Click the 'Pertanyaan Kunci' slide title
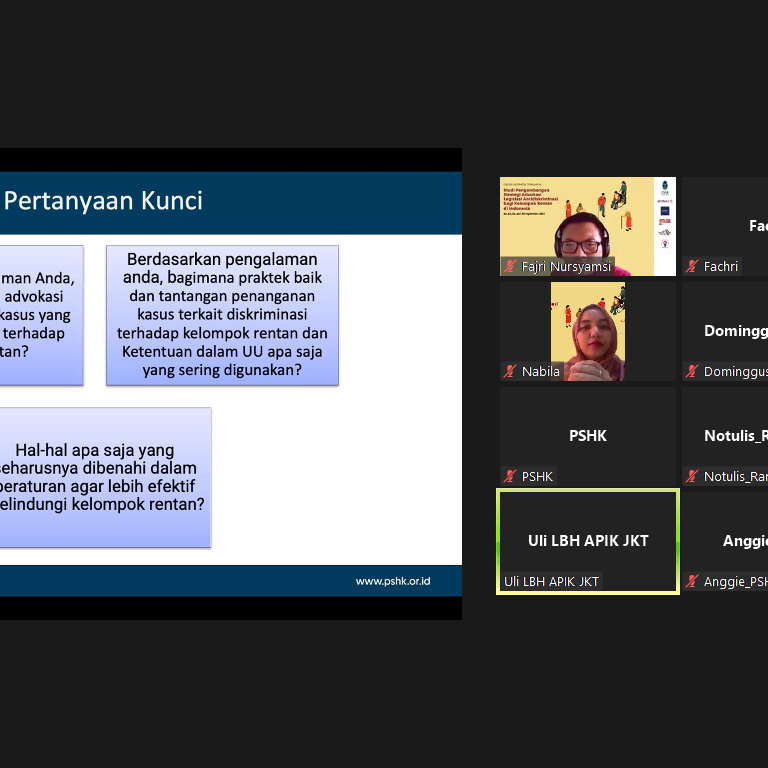The image size is (768, 768). [x=104, y=201]
